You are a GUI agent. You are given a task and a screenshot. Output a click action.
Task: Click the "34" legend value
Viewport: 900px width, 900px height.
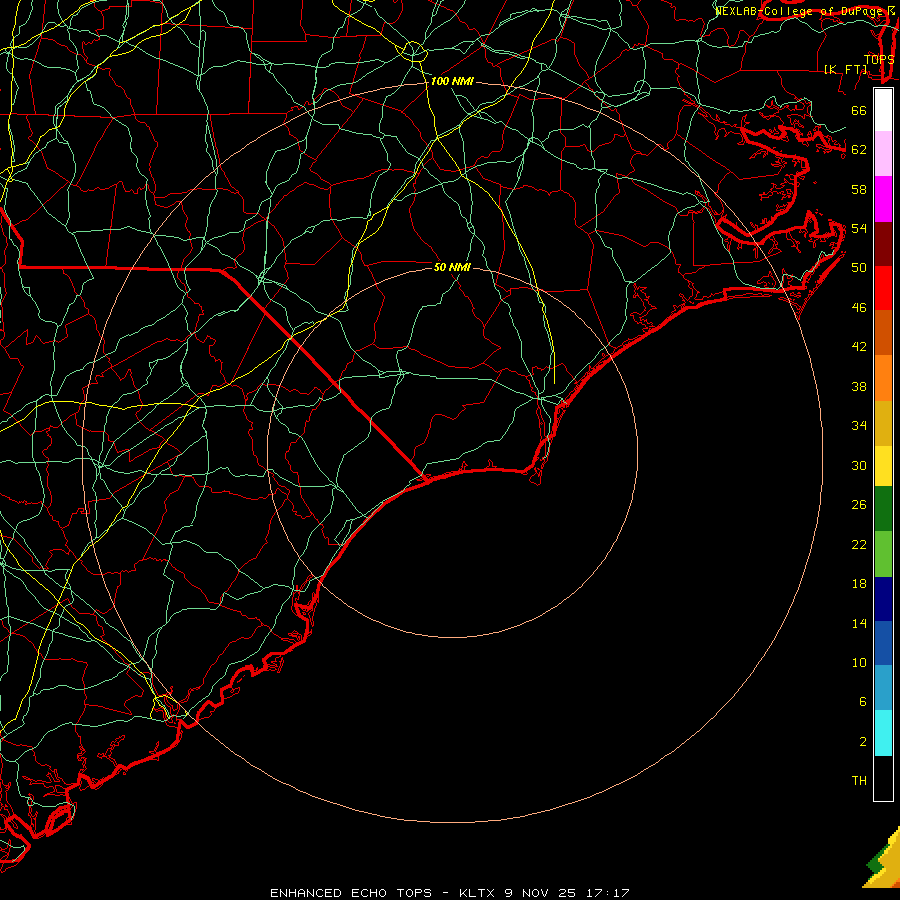pos(859,426)
